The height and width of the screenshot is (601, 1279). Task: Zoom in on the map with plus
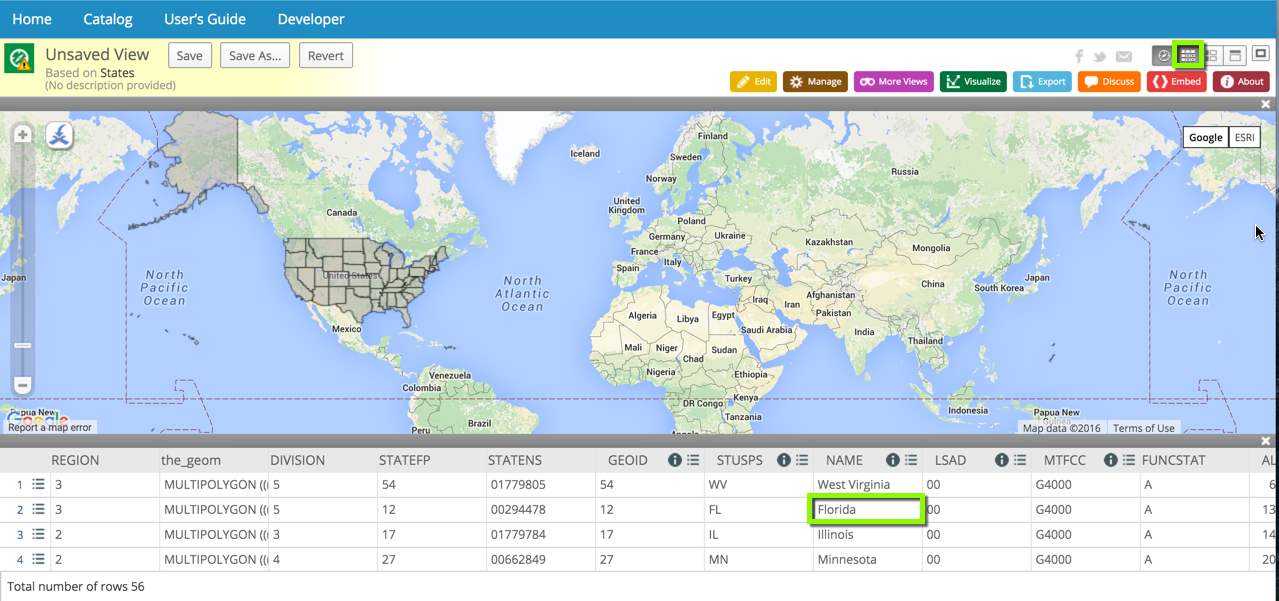(22, 134)
